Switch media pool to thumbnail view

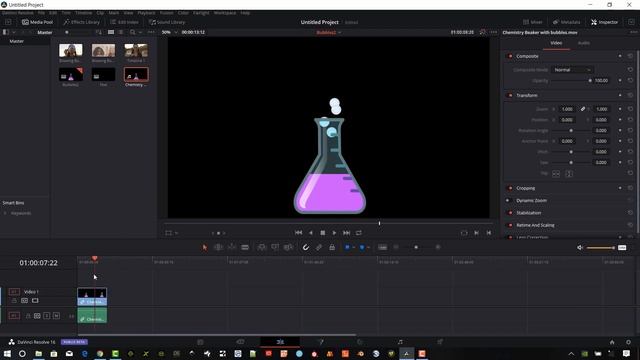point(111,32)
